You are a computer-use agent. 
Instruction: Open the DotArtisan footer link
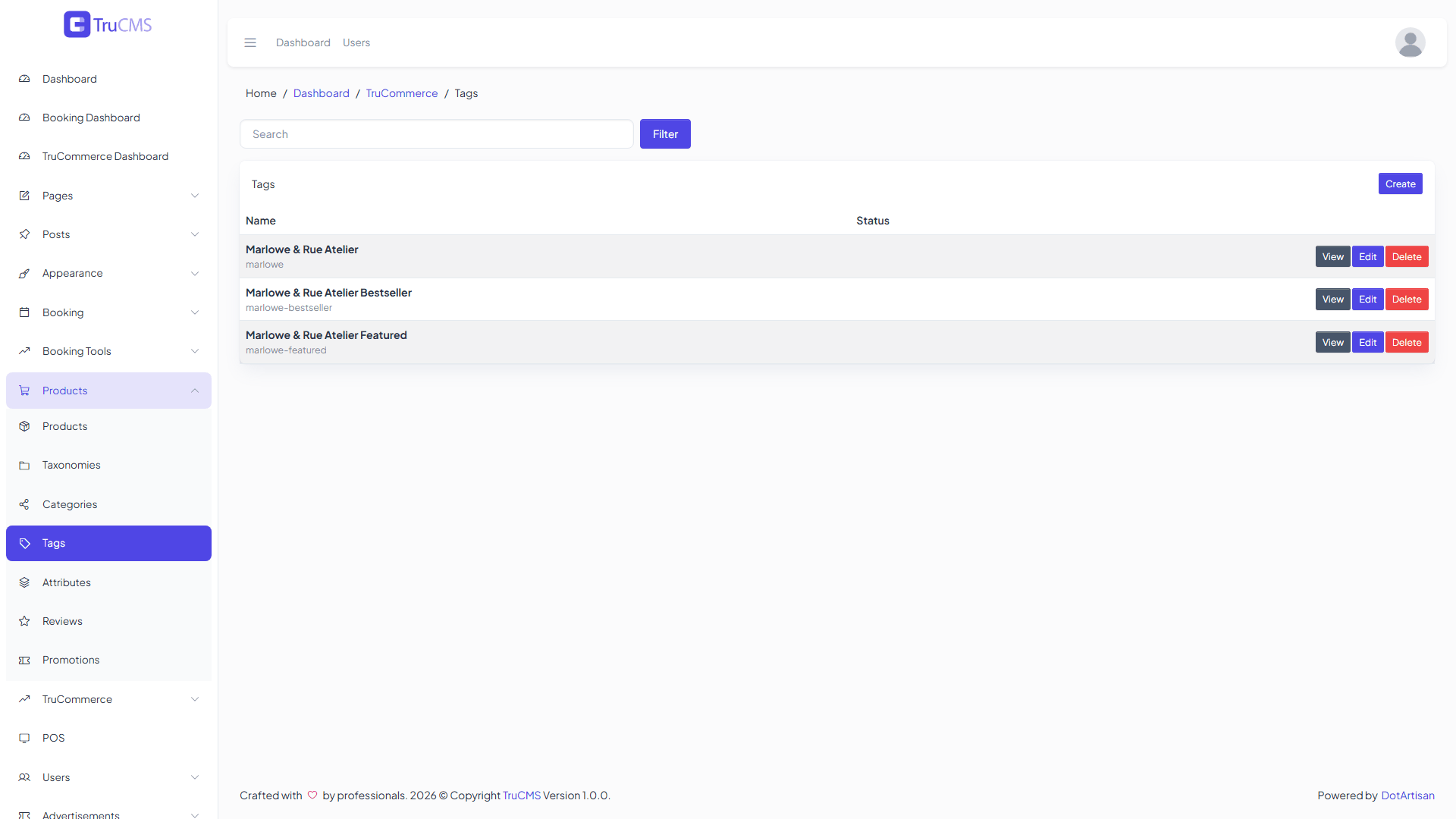click(x=1407, y=795)
